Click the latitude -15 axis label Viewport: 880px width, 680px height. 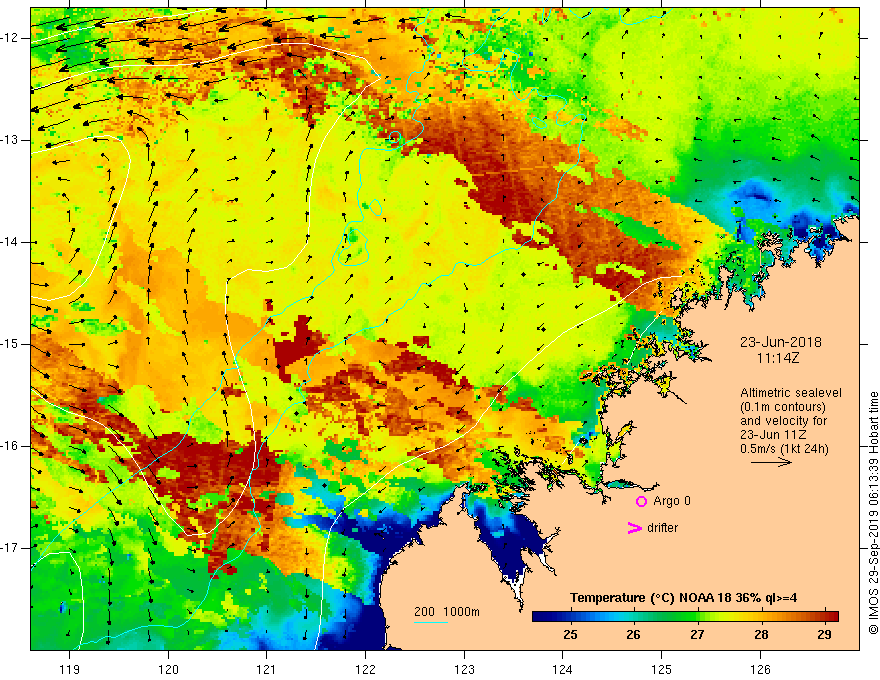pyautogui.click(x=11, y=344)
